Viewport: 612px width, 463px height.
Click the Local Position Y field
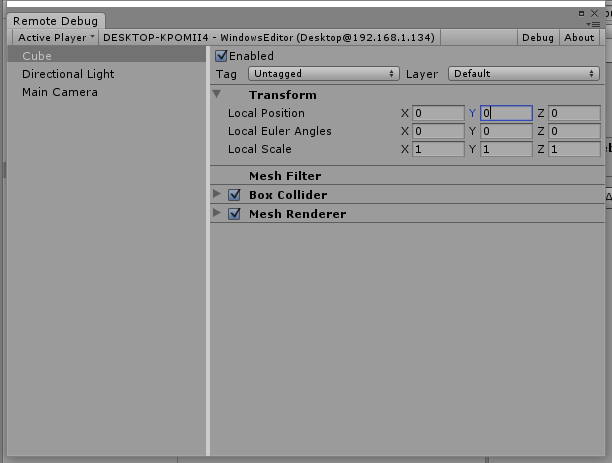(x=506, y=113)
